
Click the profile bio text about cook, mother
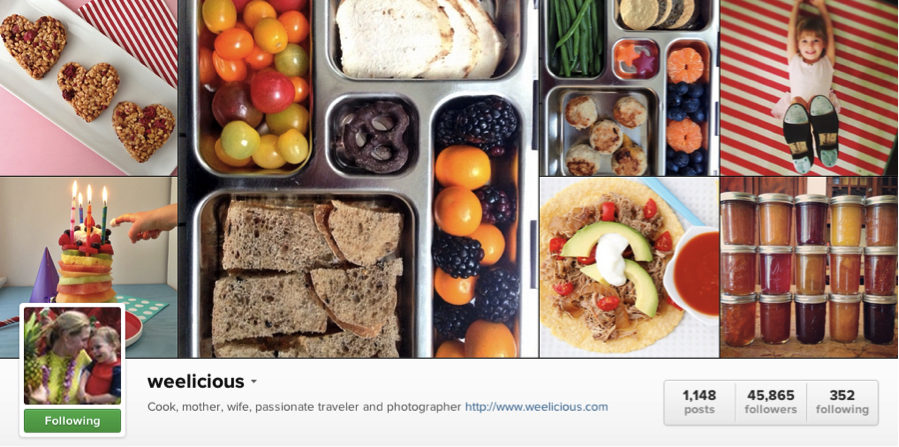[304, 407]
